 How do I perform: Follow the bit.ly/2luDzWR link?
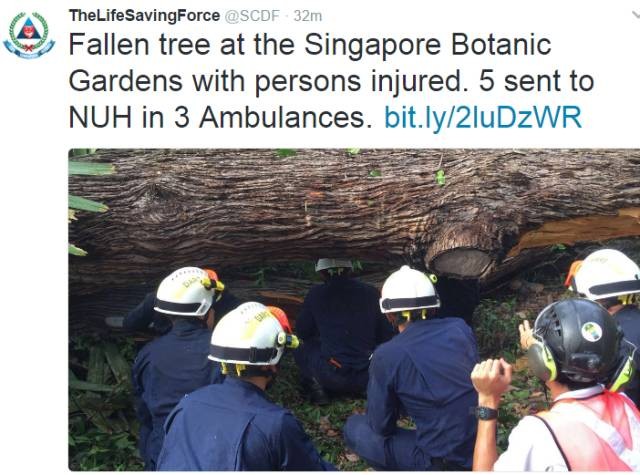(483, 117)
